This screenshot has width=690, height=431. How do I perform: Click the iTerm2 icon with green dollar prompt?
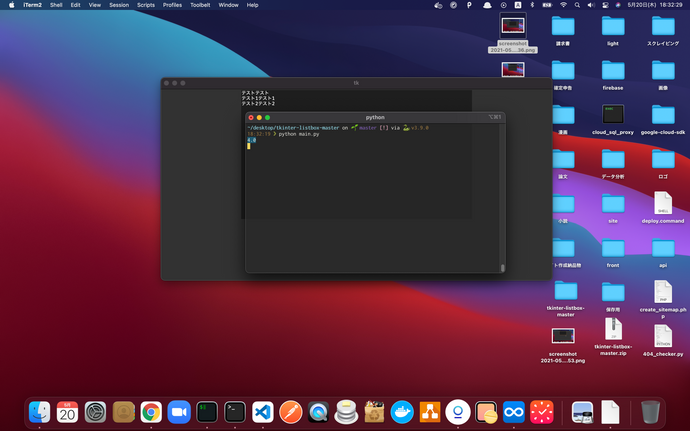[x=207, y=413]
